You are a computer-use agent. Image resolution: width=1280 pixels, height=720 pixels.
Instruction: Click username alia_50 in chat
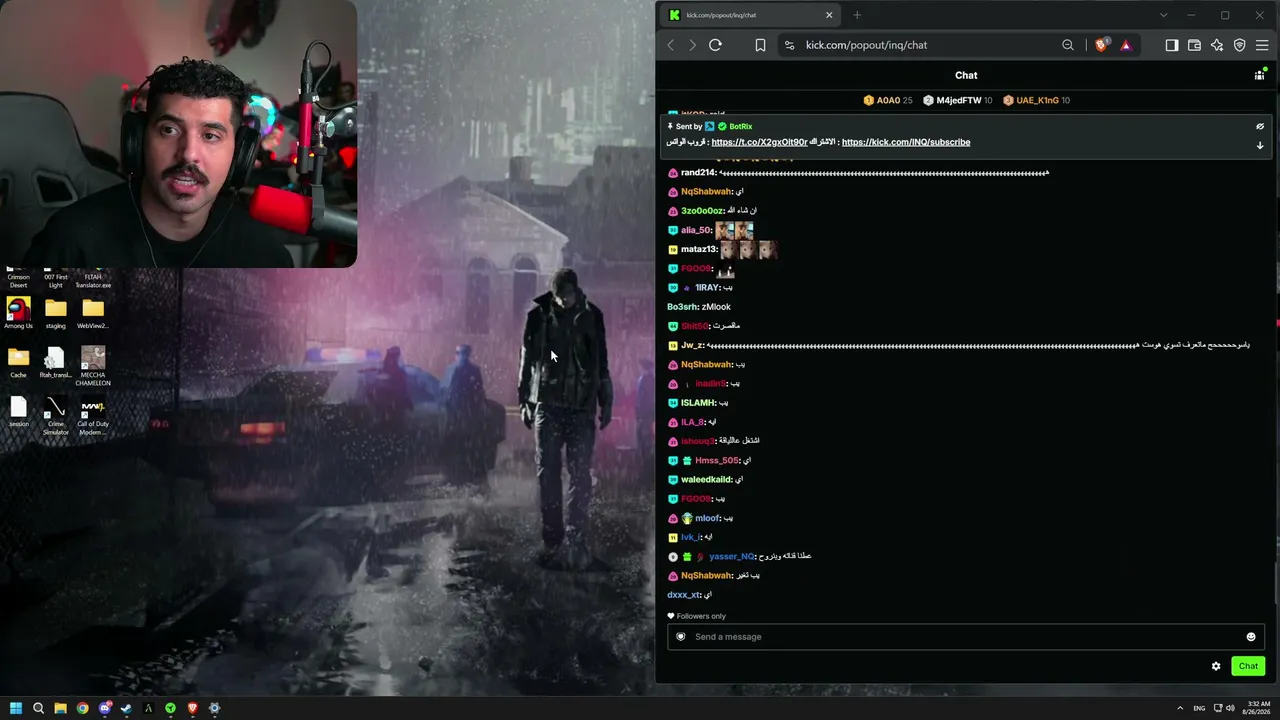click(696, 230)
